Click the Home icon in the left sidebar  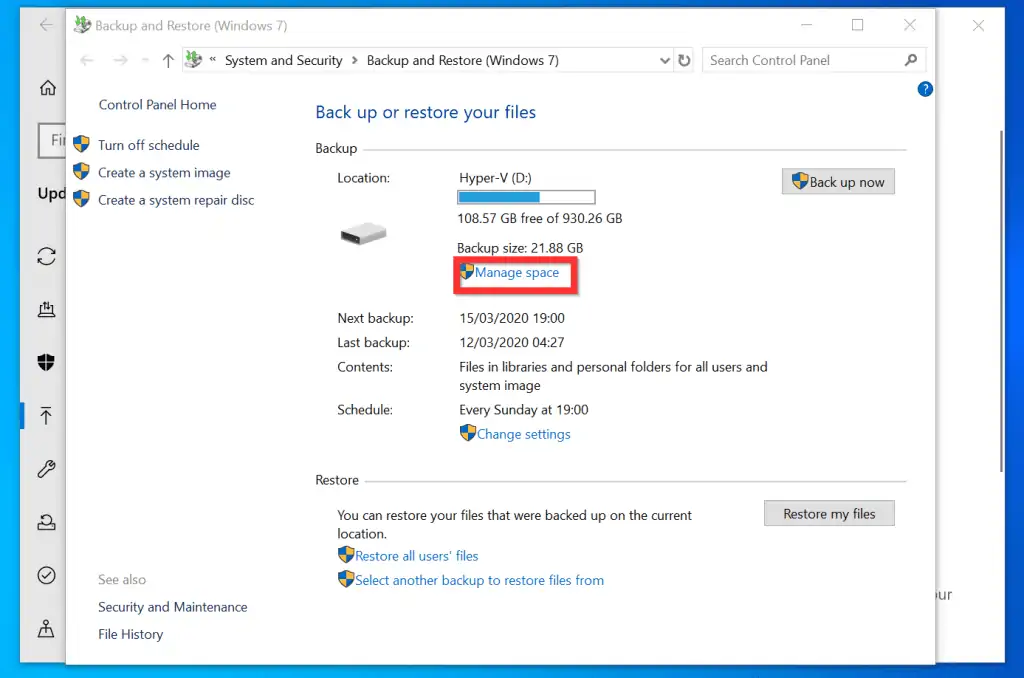point(46,88)
